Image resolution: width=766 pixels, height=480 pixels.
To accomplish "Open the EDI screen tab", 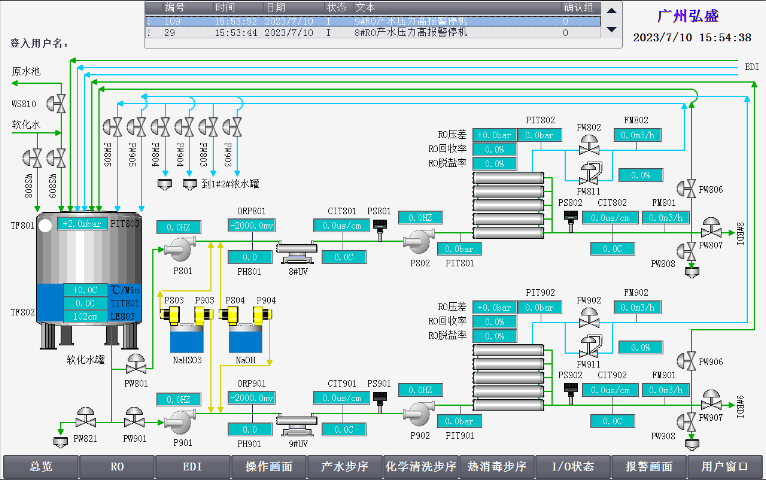I will coord(192,467).
